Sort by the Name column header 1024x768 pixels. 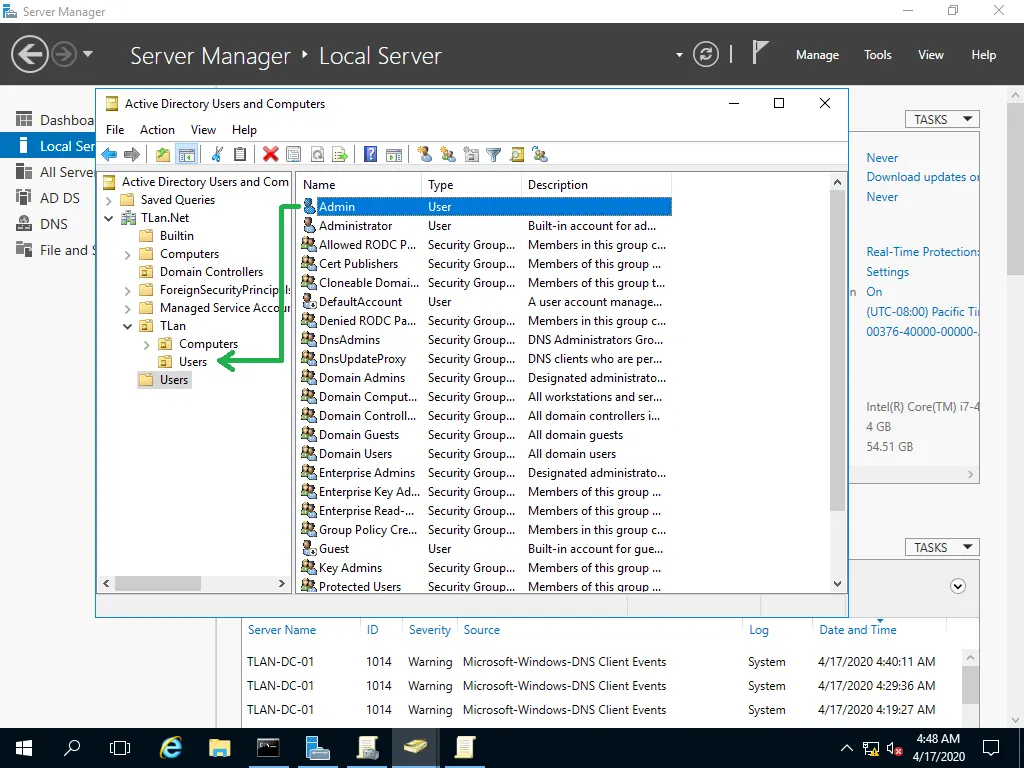coord(359,185)
